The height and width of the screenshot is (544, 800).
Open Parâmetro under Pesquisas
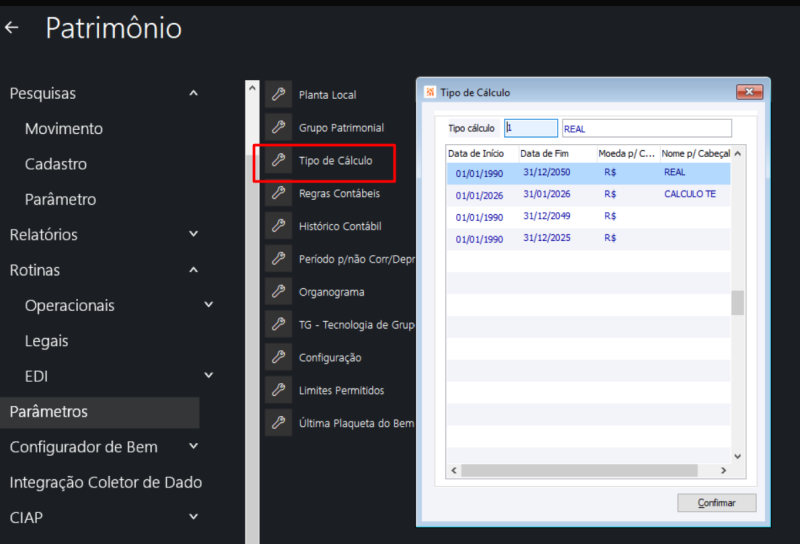60,200
